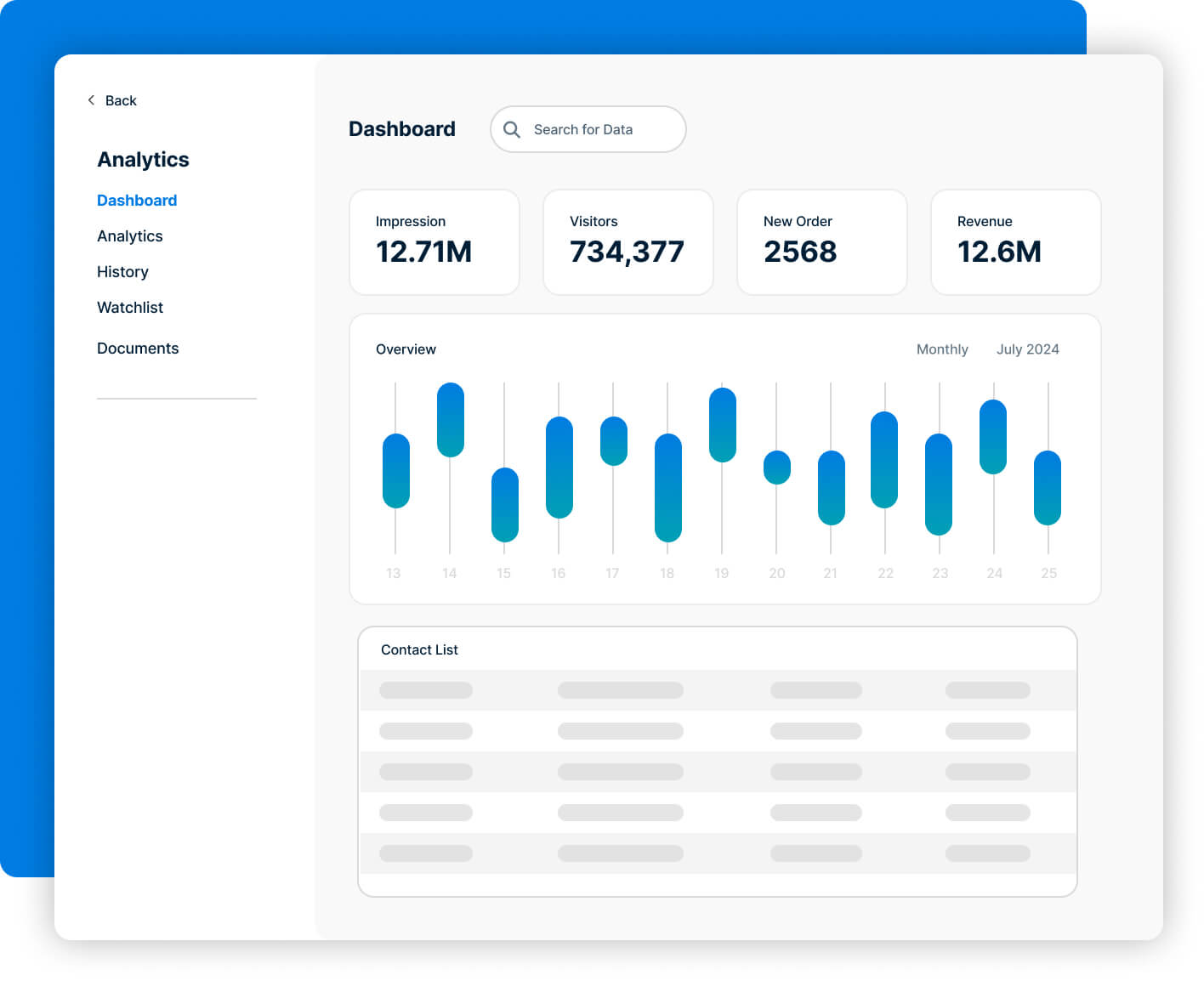Select the New Order stat card
Viewport: 1204px width, 981px height.
(x=822, y=242)
